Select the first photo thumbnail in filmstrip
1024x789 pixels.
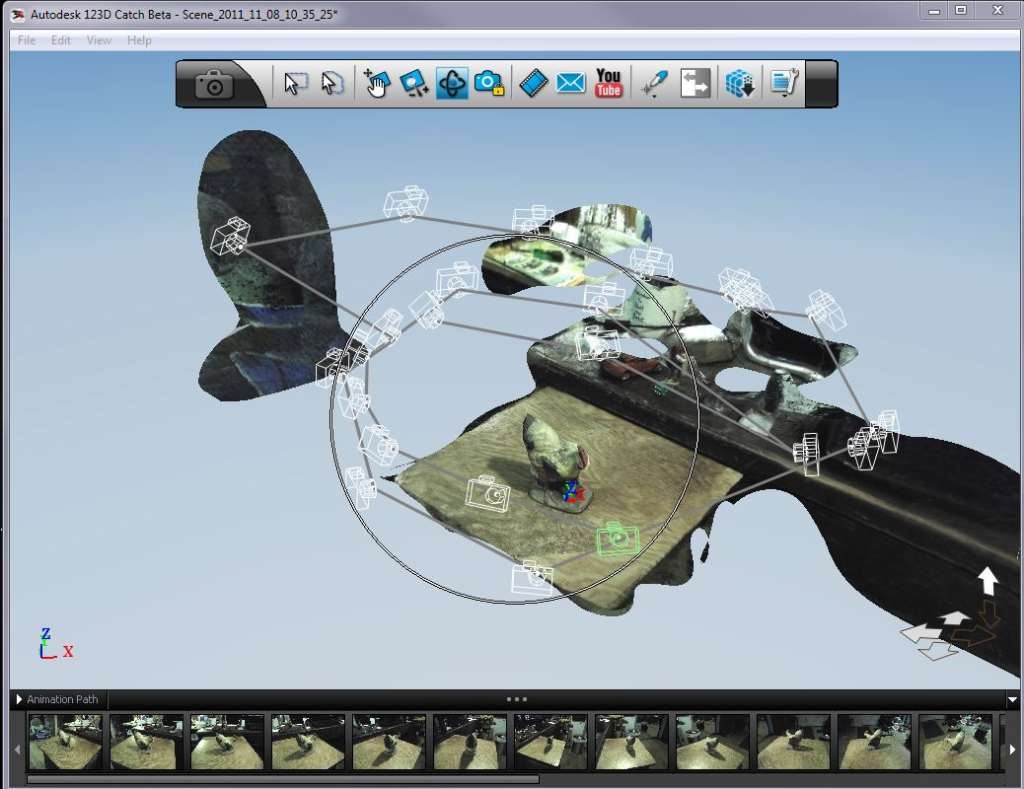[65, 742]
